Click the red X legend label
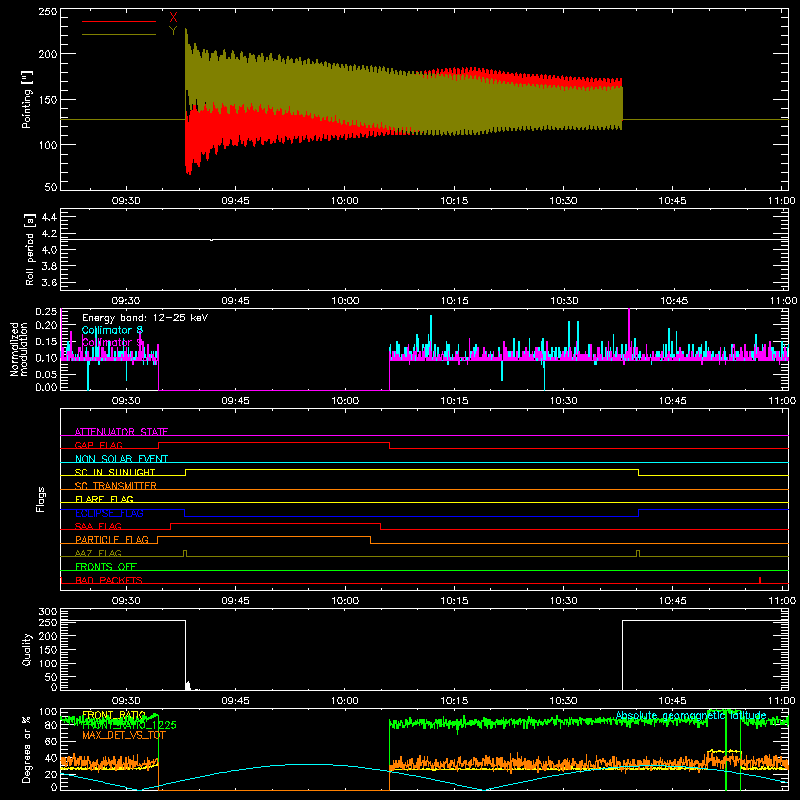This screenshot has width=800, height=800. 173,18
